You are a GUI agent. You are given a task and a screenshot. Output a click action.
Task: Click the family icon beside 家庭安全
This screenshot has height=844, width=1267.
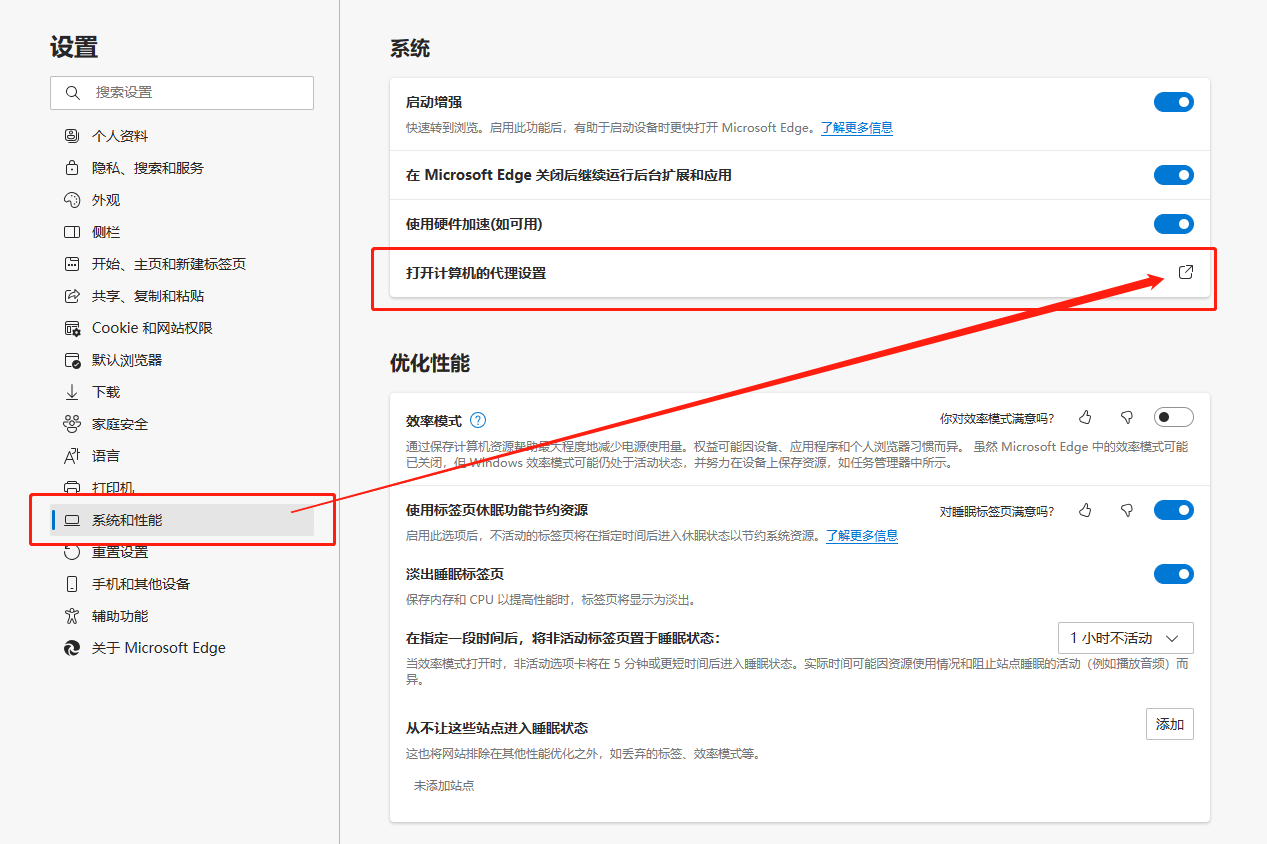pos(71,424)
